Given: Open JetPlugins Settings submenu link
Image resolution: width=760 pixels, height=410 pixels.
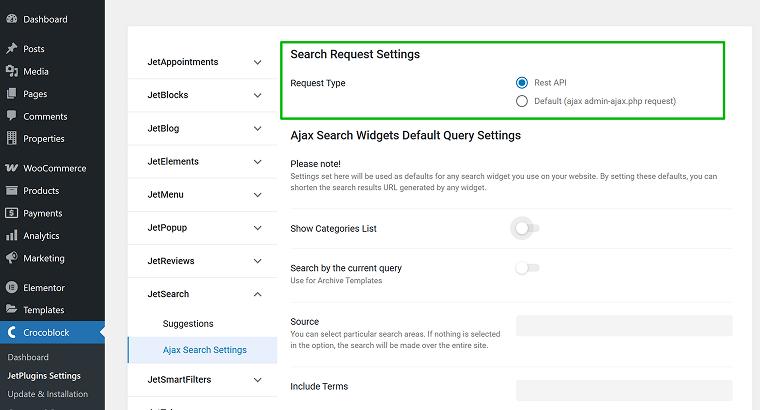Looking at the screenshot, I should pos(44,376).
